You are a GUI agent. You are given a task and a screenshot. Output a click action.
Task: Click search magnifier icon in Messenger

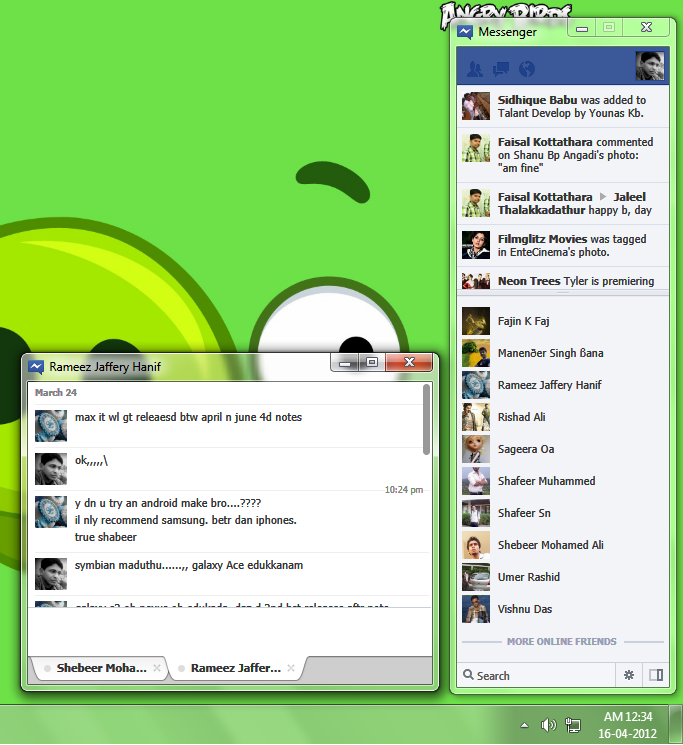[x=468, y=675]
